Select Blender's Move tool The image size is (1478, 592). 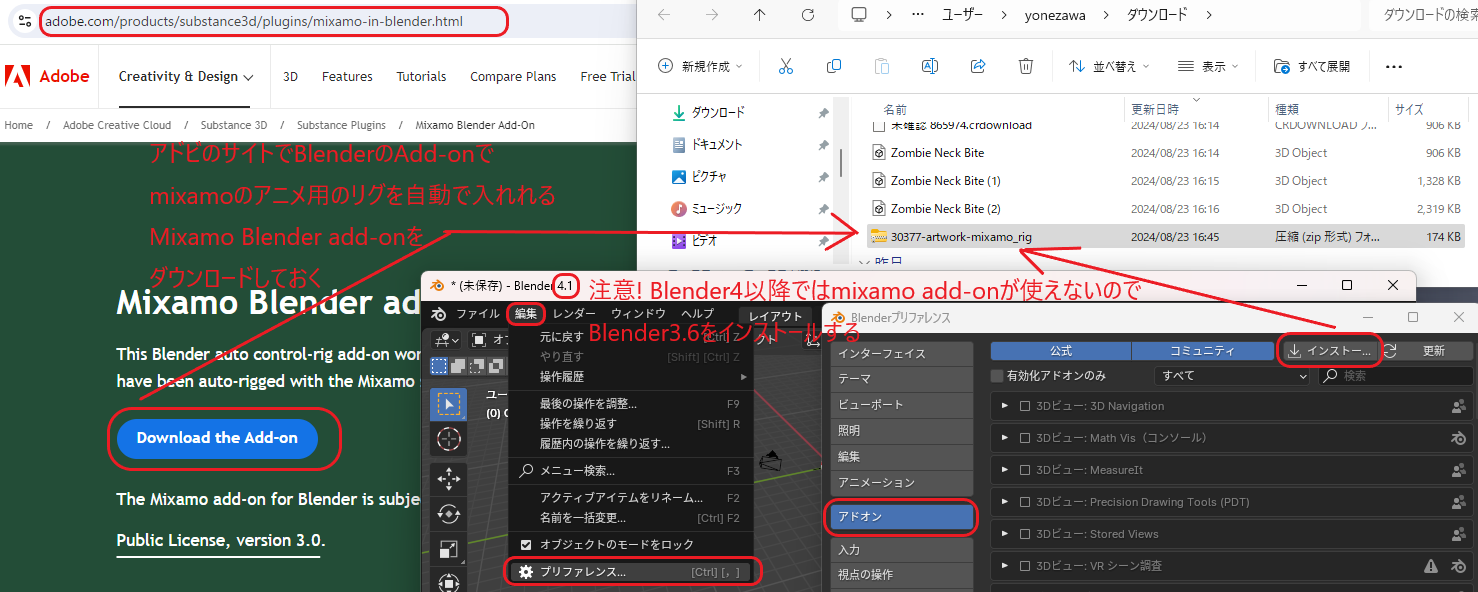click(x=449, y=478)
